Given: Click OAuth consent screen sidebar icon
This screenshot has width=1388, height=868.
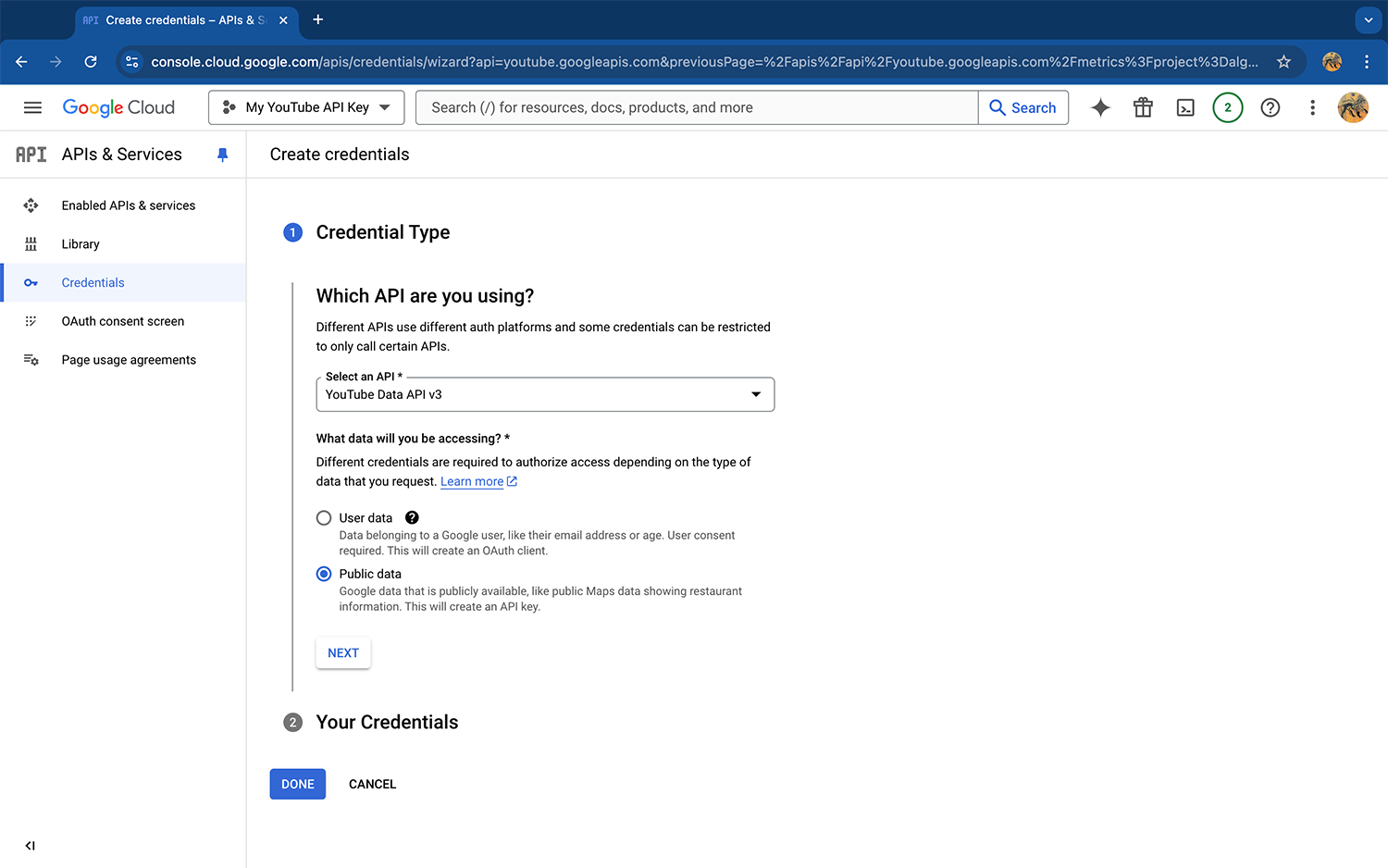Looking at the screenshot, I should [x=31, y=321].
